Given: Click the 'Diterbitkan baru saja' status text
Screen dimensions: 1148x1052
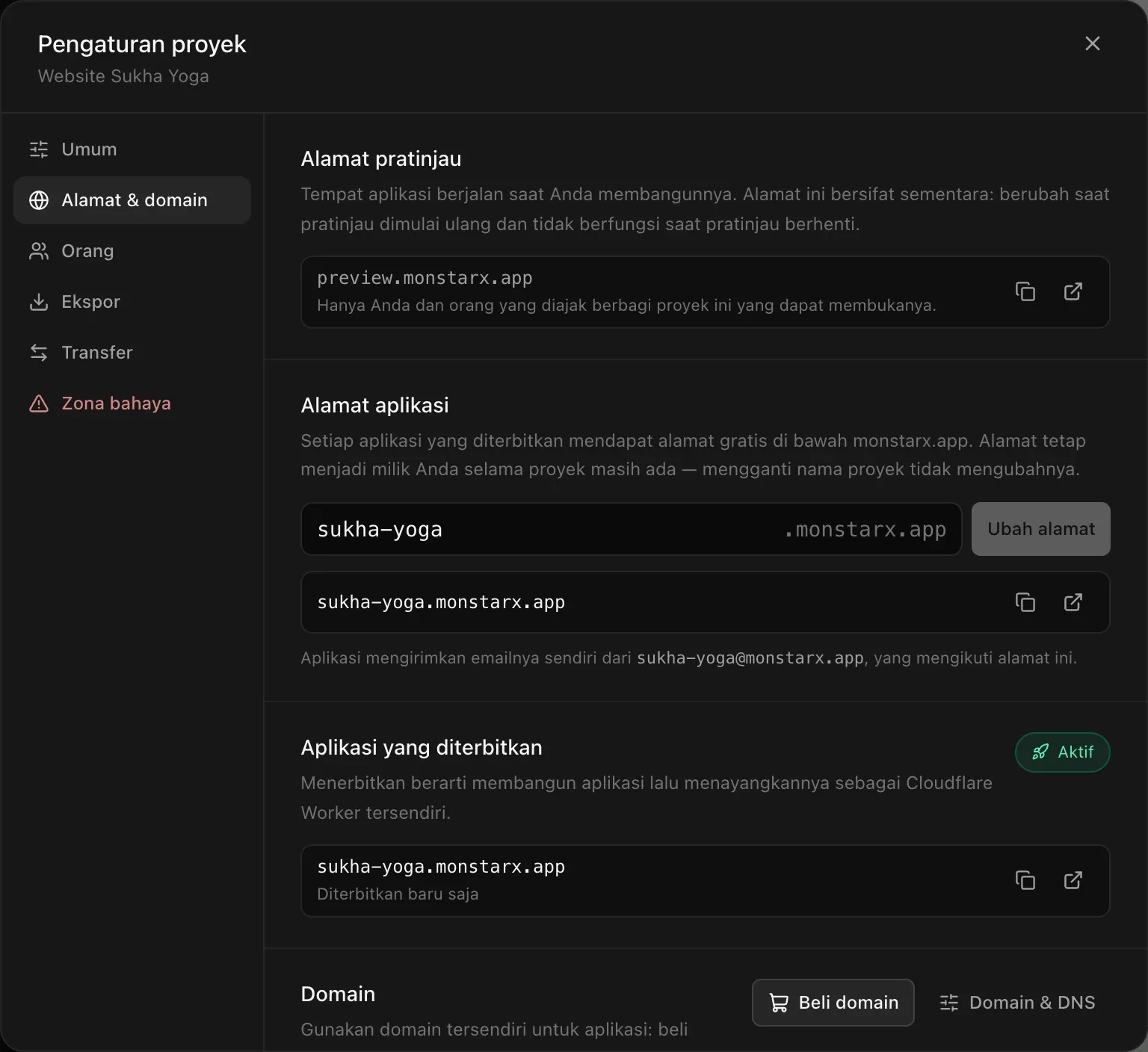Looking at the screenshot, I should click(x=398, y=894).
